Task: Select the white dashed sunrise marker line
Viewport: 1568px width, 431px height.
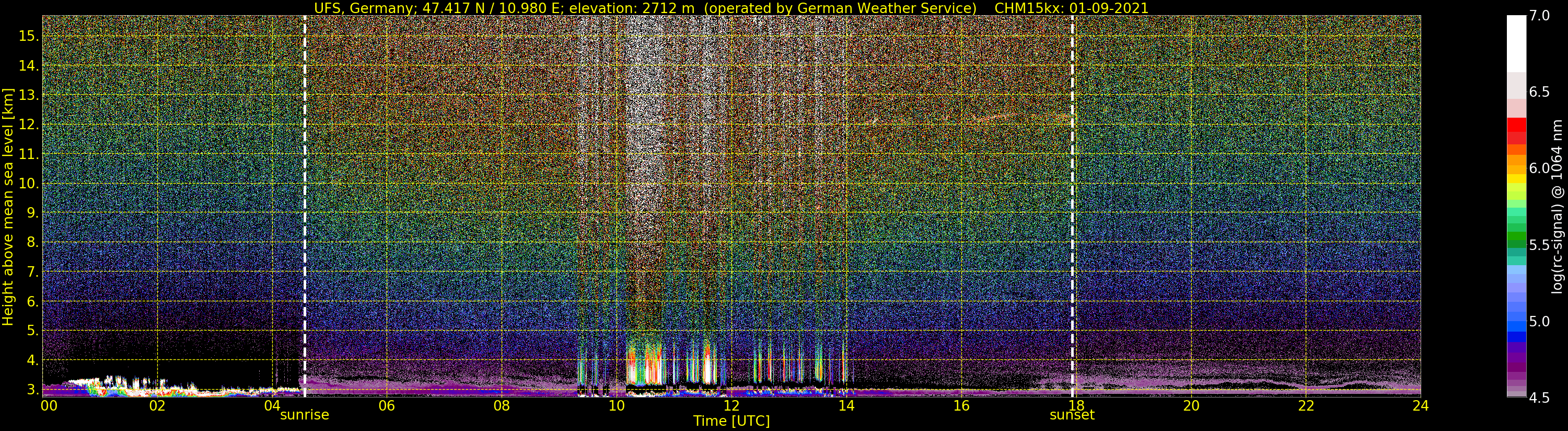Action: (x=304, y=206)
